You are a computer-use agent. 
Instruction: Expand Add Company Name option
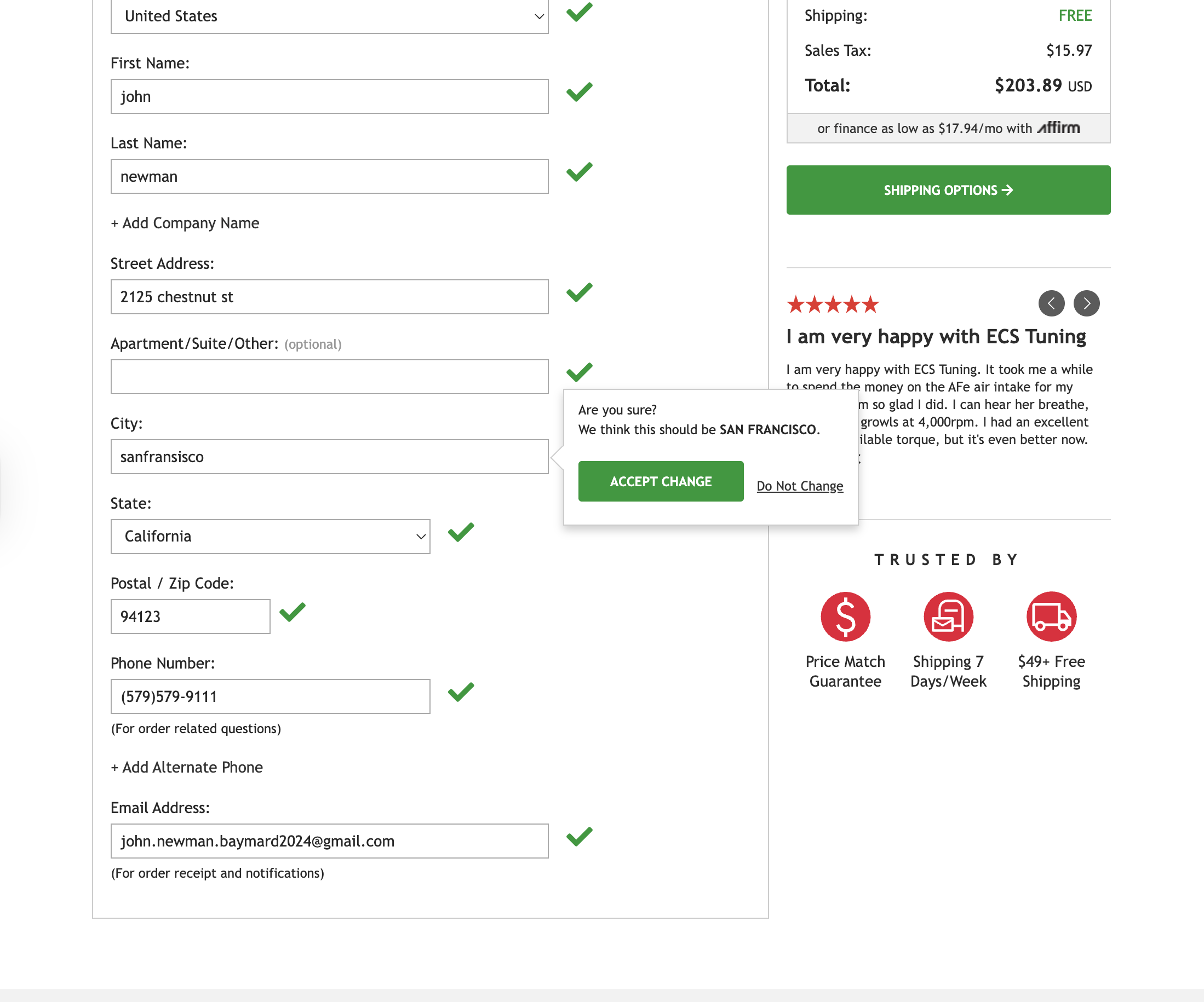point(185,223)
